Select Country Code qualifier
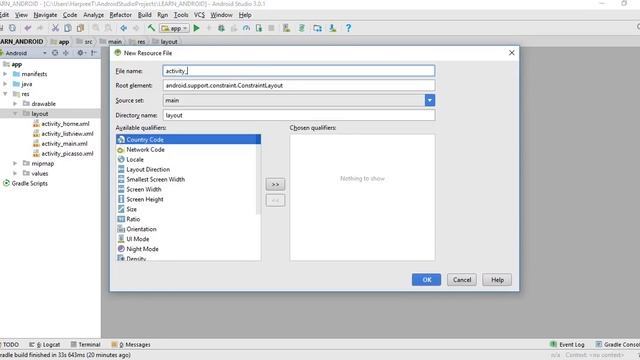 188,140
